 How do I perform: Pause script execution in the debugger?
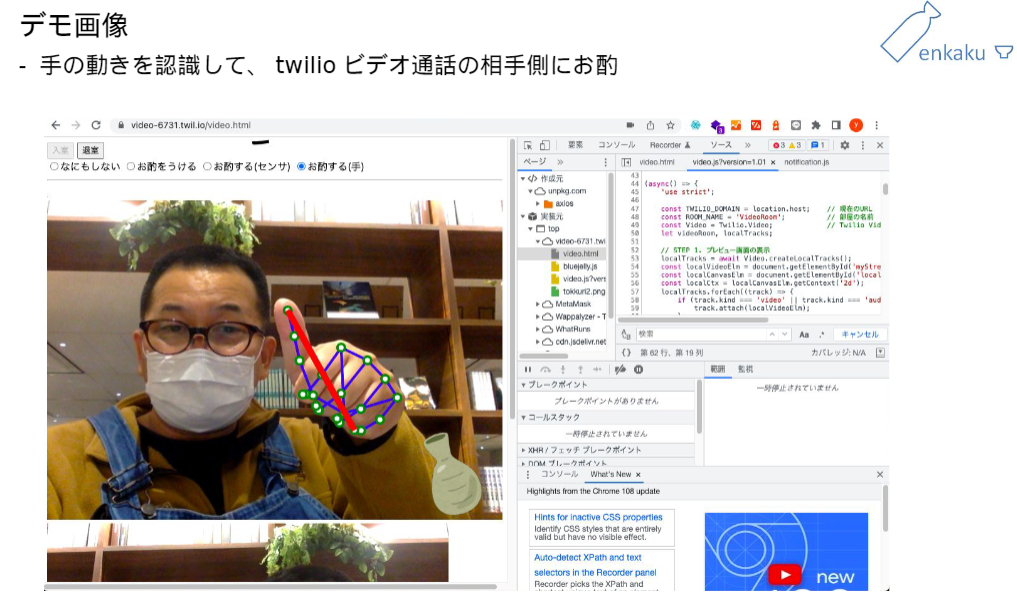tap(528, 370)
